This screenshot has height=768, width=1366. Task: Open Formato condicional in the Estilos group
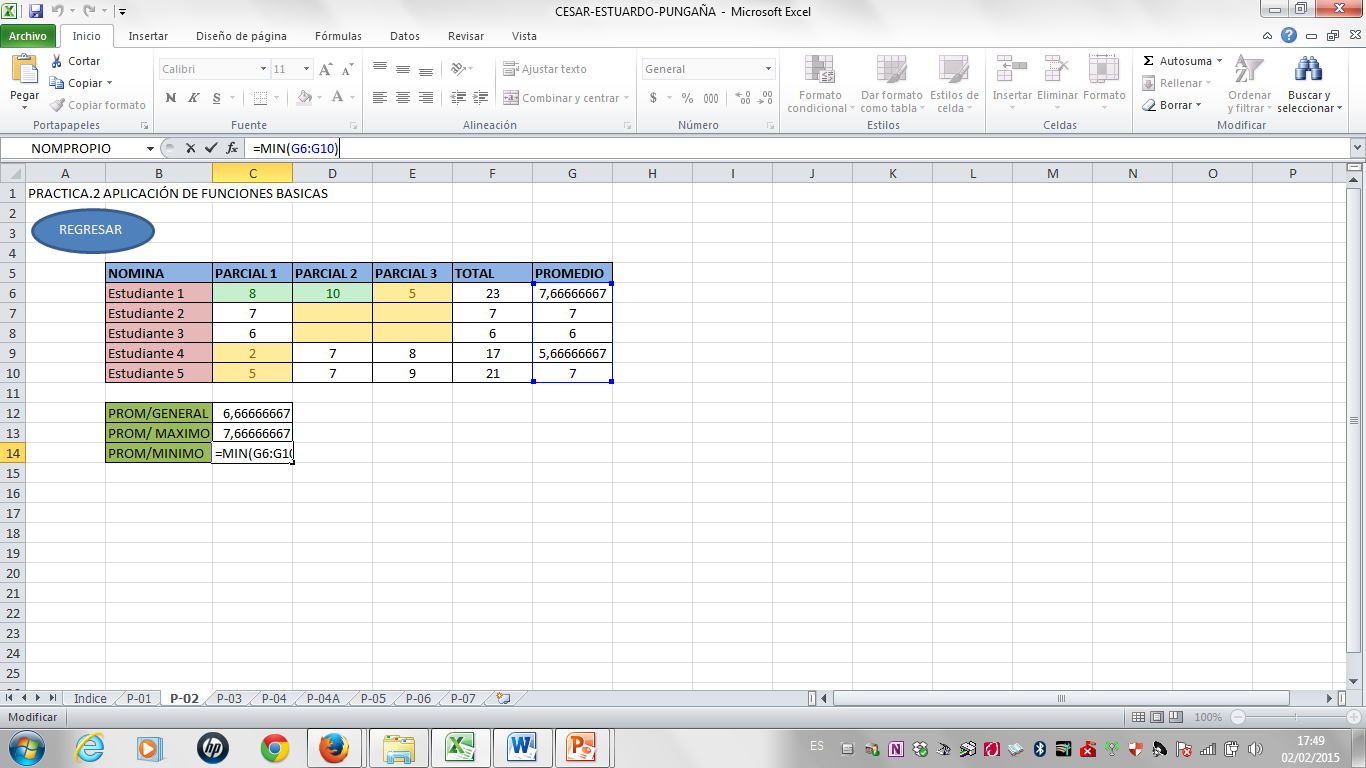point(820,85)
